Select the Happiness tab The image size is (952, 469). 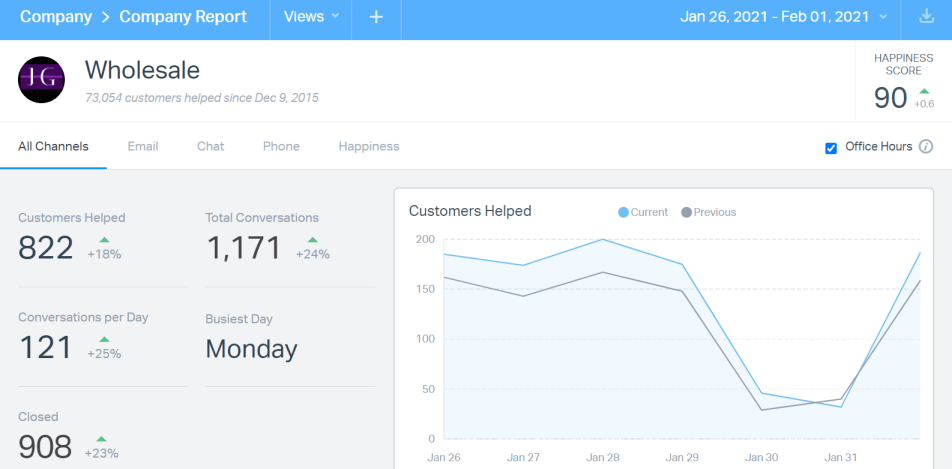tap(368, 146)
